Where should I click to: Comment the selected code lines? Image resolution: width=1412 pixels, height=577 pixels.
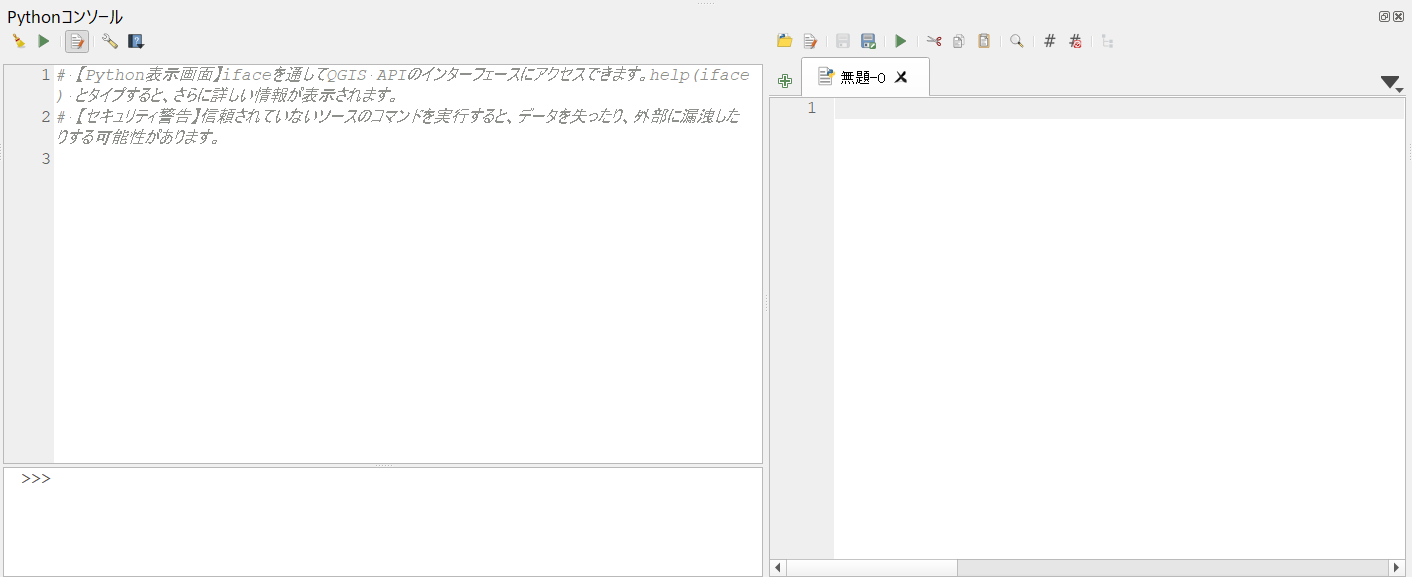coord(1048,41)
